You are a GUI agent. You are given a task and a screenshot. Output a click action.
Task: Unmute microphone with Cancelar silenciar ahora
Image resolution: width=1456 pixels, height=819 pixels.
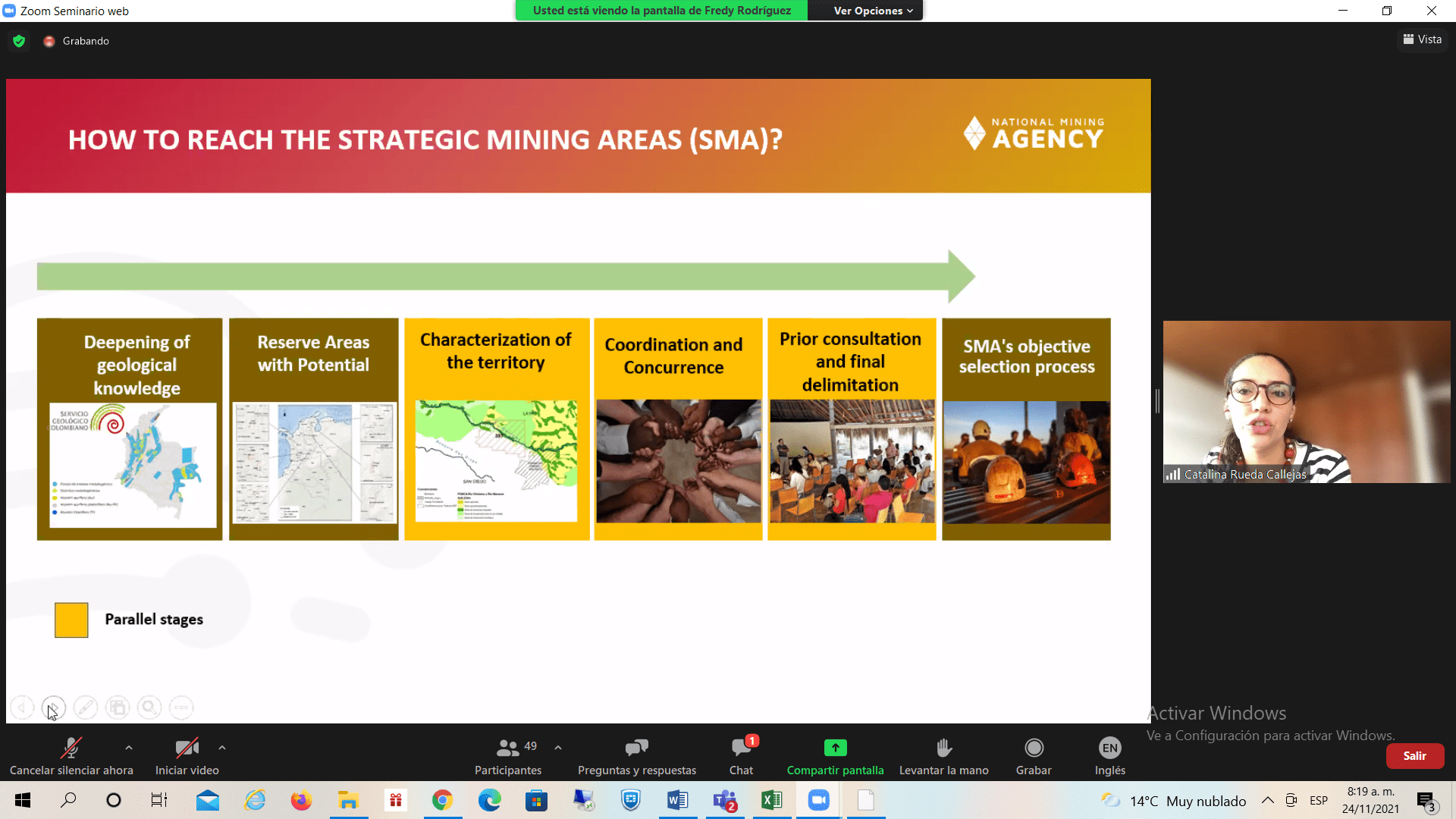71,756
